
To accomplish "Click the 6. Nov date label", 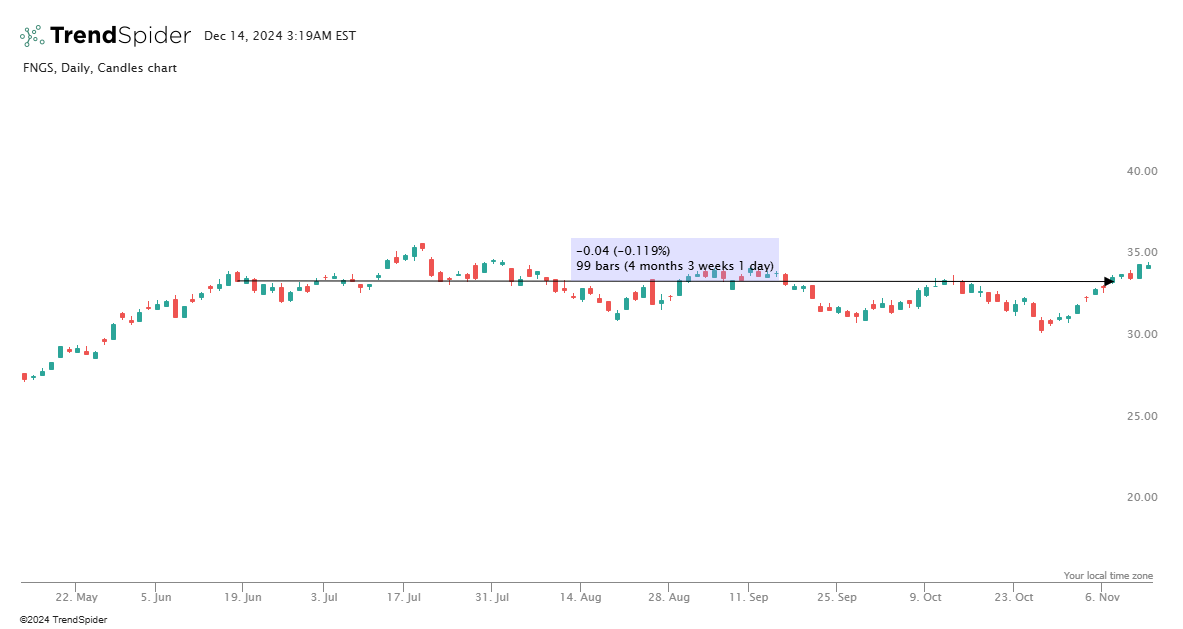I will point(1102,597).
